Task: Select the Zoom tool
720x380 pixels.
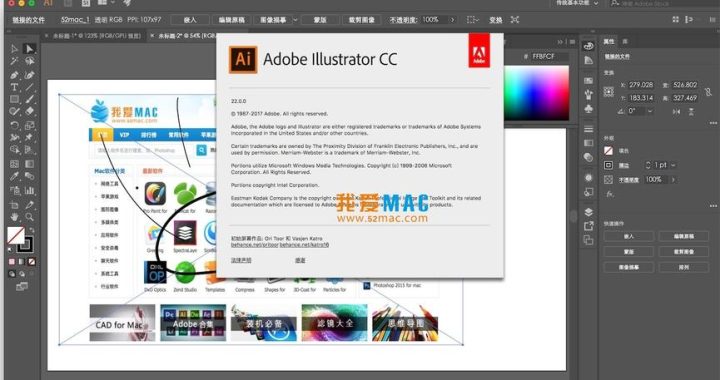Action: click(29, 217)
